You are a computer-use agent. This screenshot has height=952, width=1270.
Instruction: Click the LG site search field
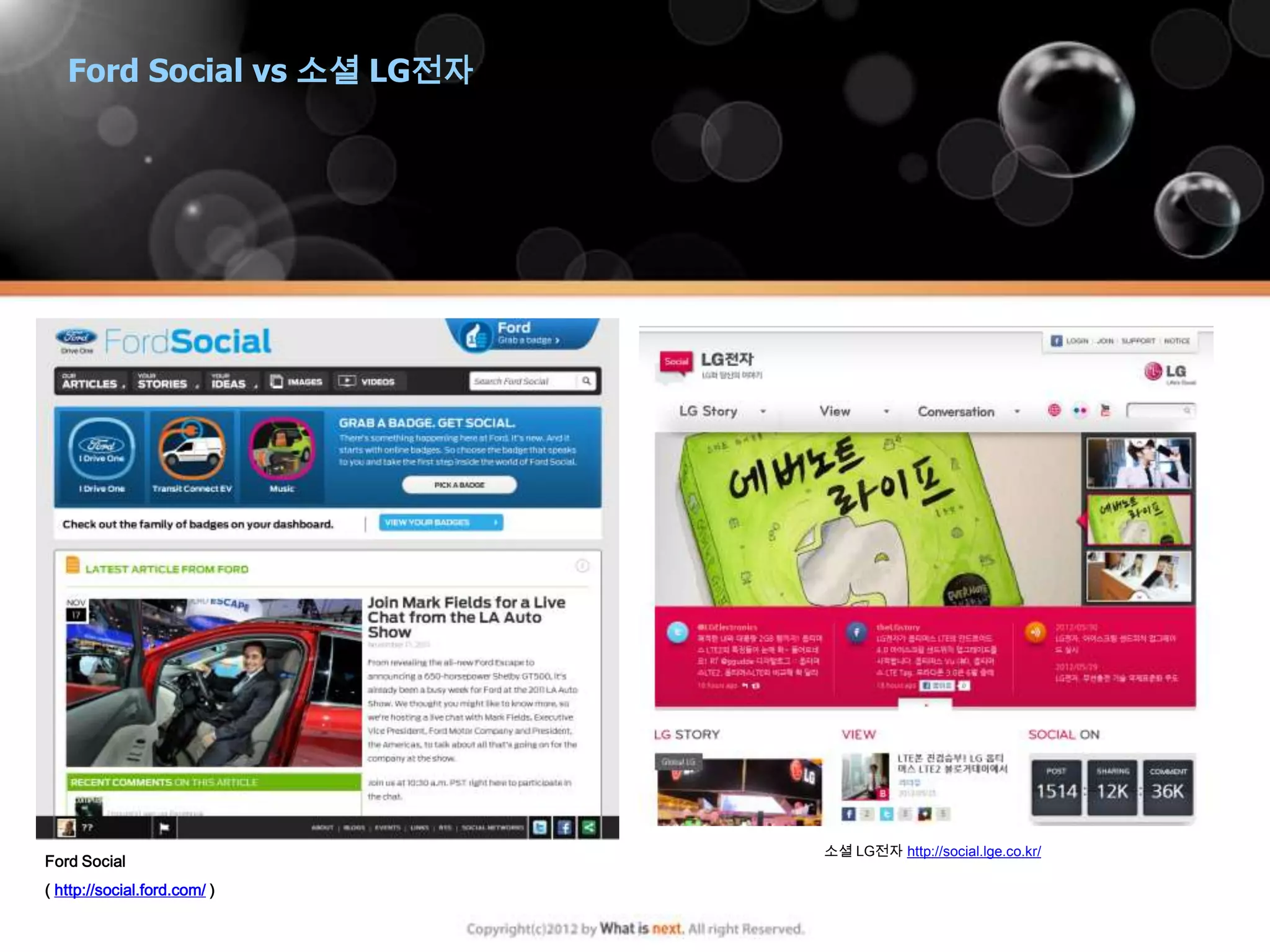pyautogui.click(x=1160, y=410)
